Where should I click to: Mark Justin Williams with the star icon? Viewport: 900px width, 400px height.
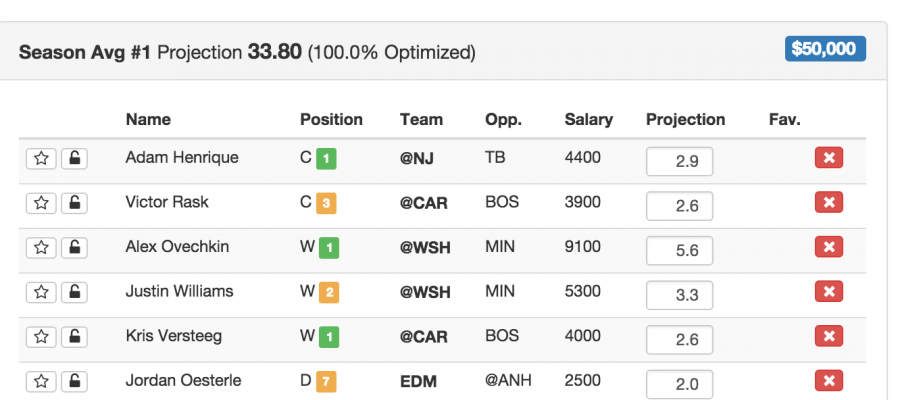[x=41, y=292]
